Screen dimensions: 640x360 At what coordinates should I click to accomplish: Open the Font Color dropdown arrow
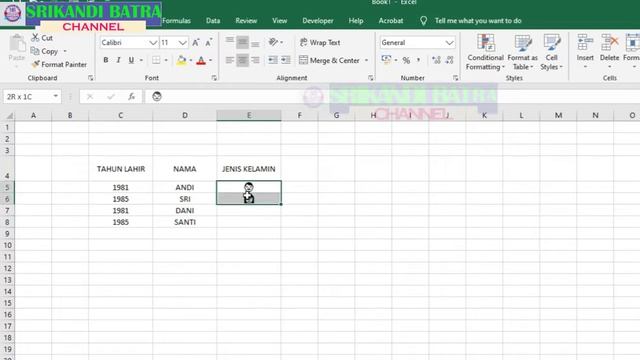tap(211, 60)
